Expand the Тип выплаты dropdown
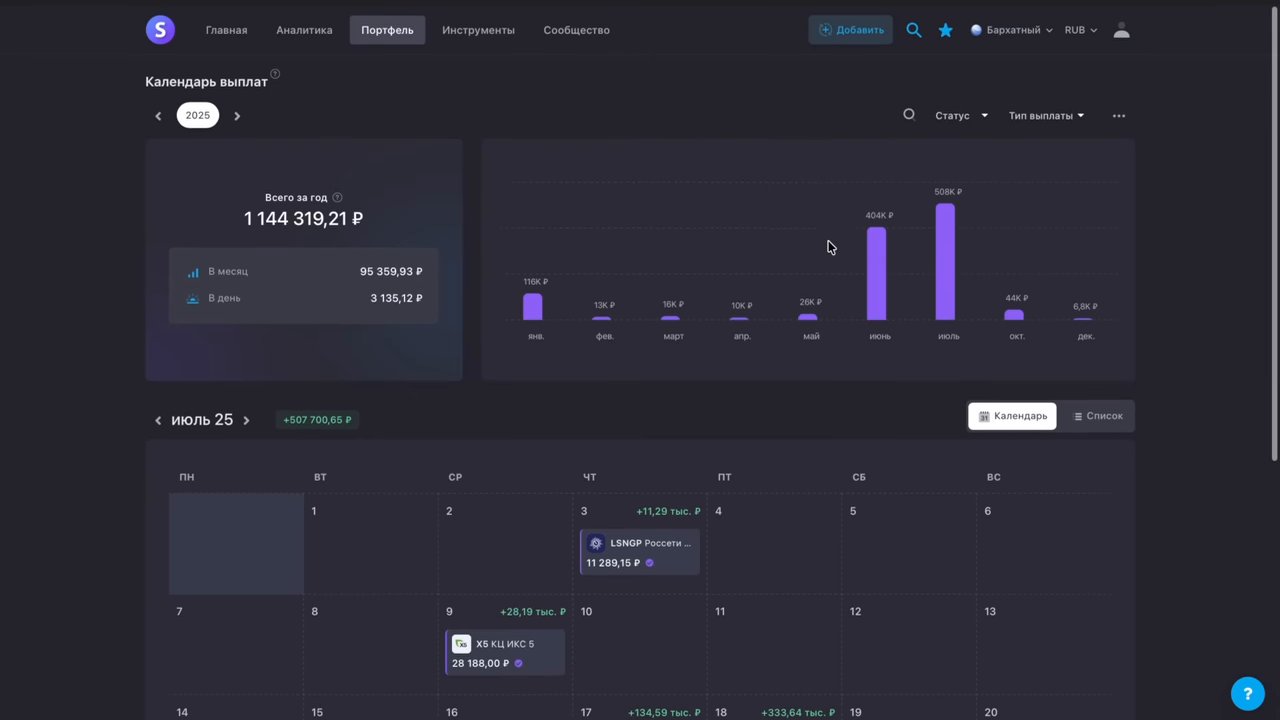The height and width of the screenshot is (720, 1280). (1046, 116)
